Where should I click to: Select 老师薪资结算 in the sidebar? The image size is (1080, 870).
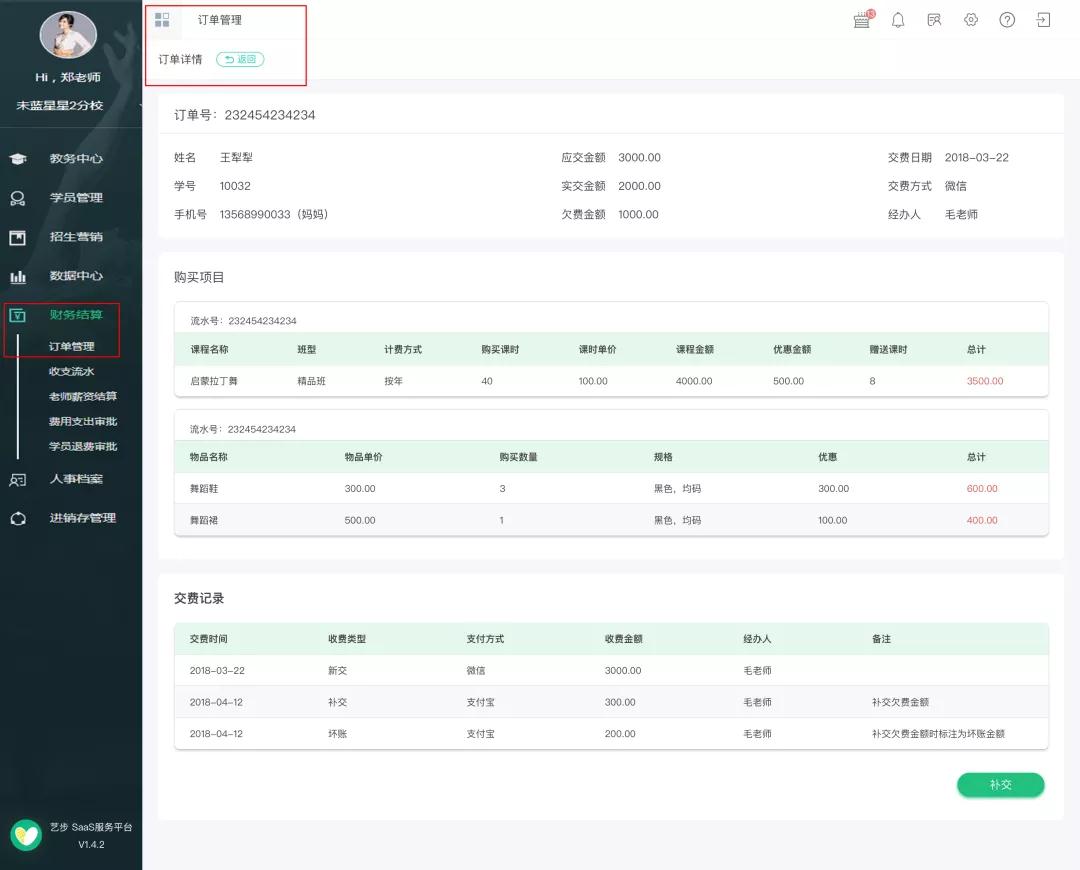click(x=83, y=396)
